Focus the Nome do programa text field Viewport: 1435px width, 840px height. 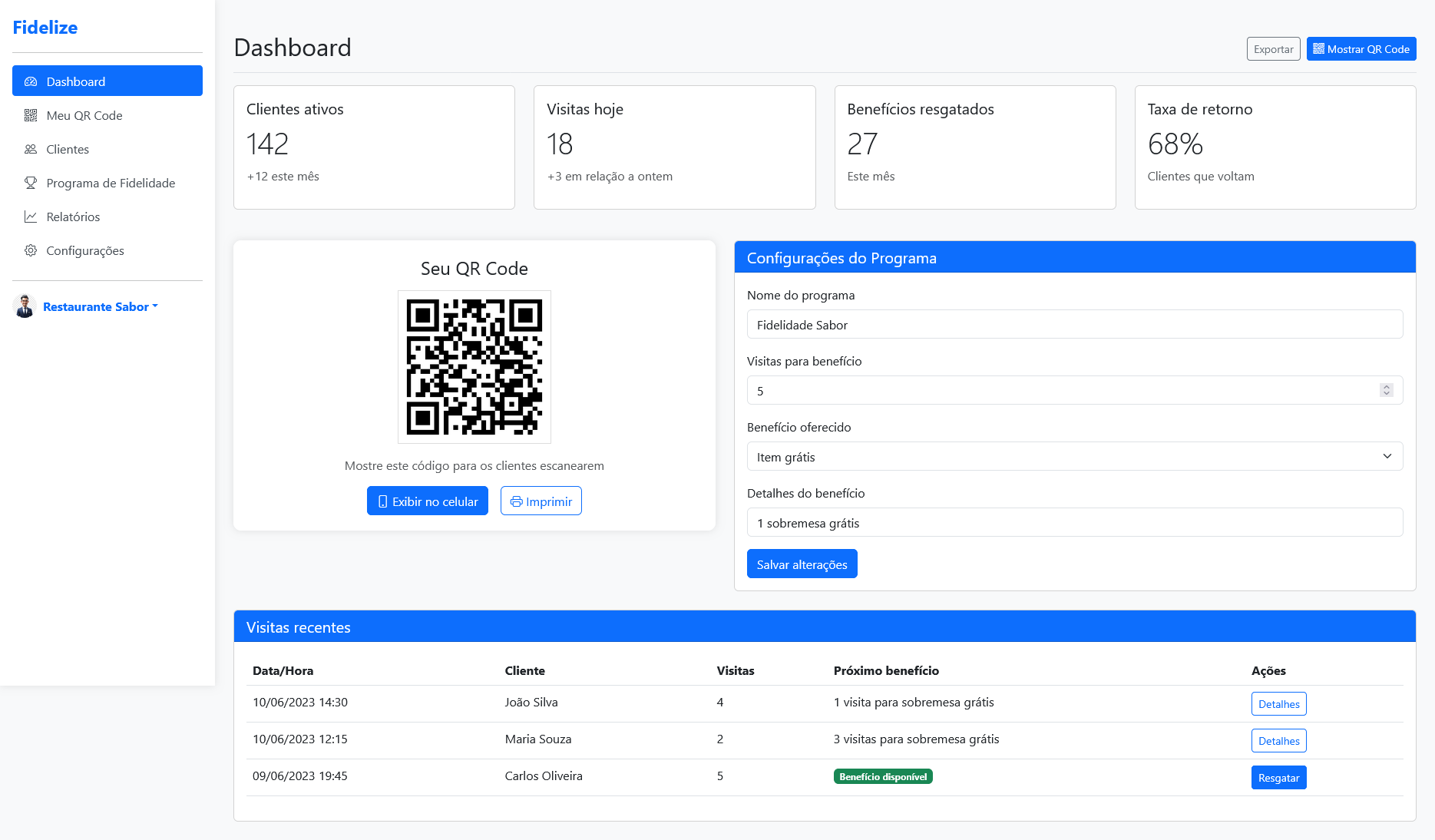1074,325
